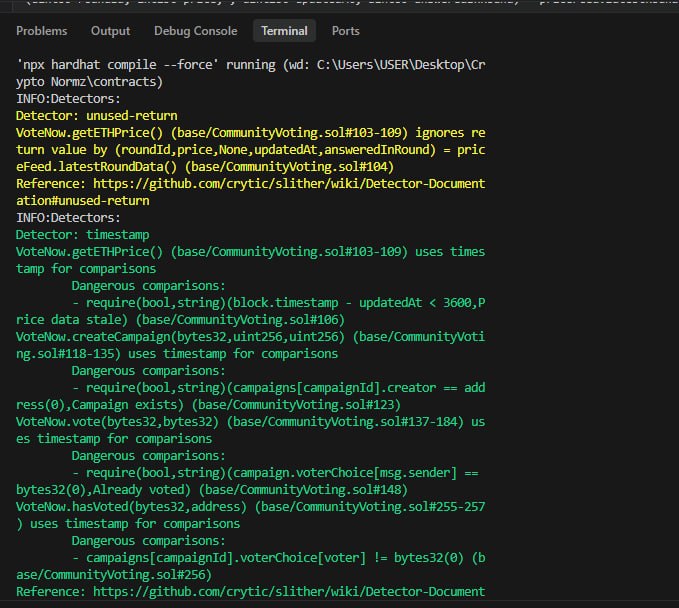Click ') uses timestamp for comparisons' line
679x608 pixels.
(x=128, y=524)
